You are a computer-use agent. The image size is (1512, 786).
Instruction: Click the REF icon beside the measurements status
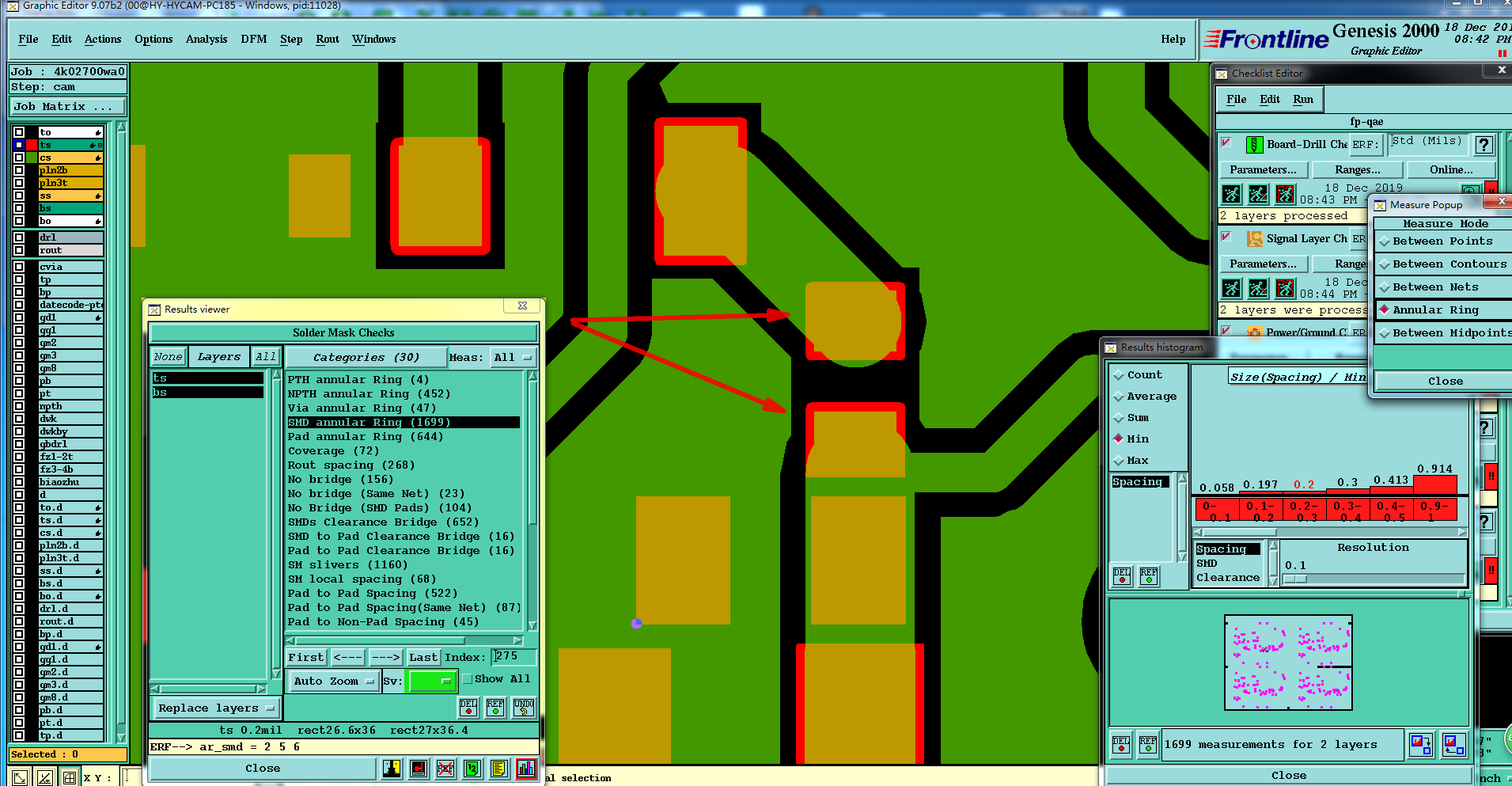pyautogui.click(x=1148, y=744)
